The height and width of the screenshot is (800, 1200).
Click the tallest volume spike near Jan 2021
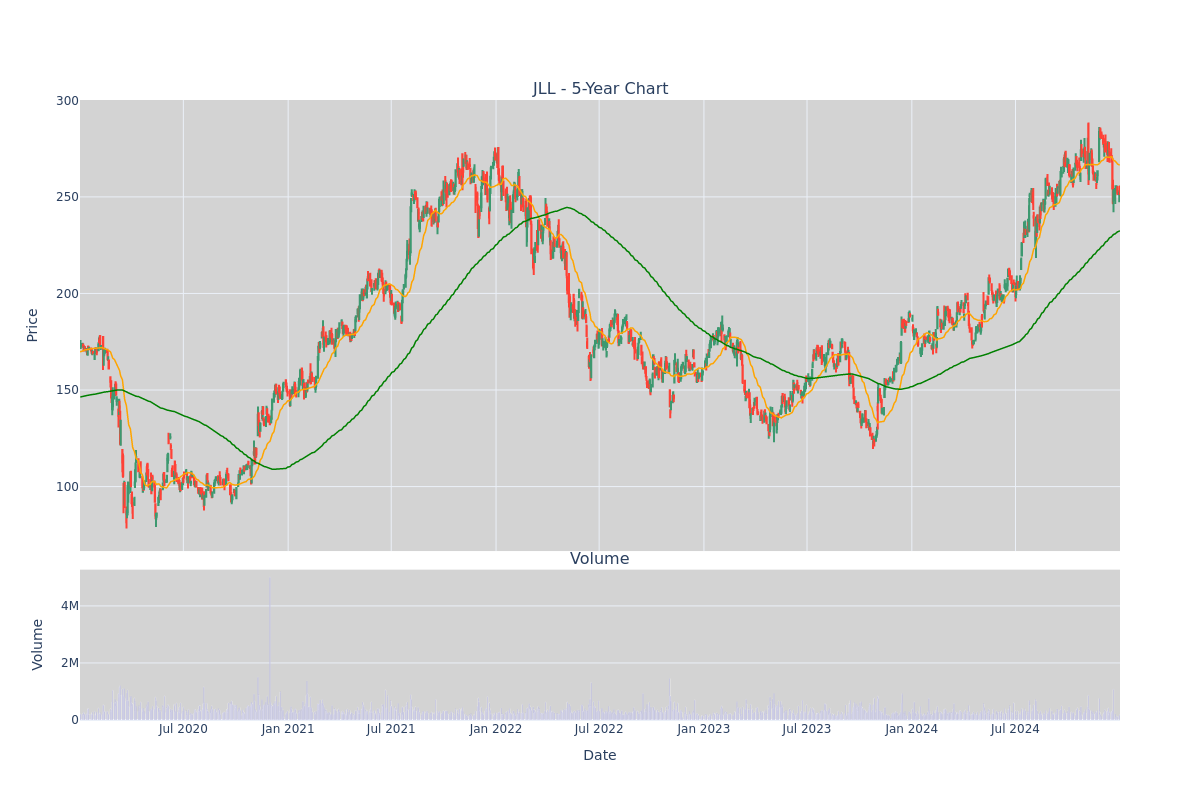(x=269, y=648)
